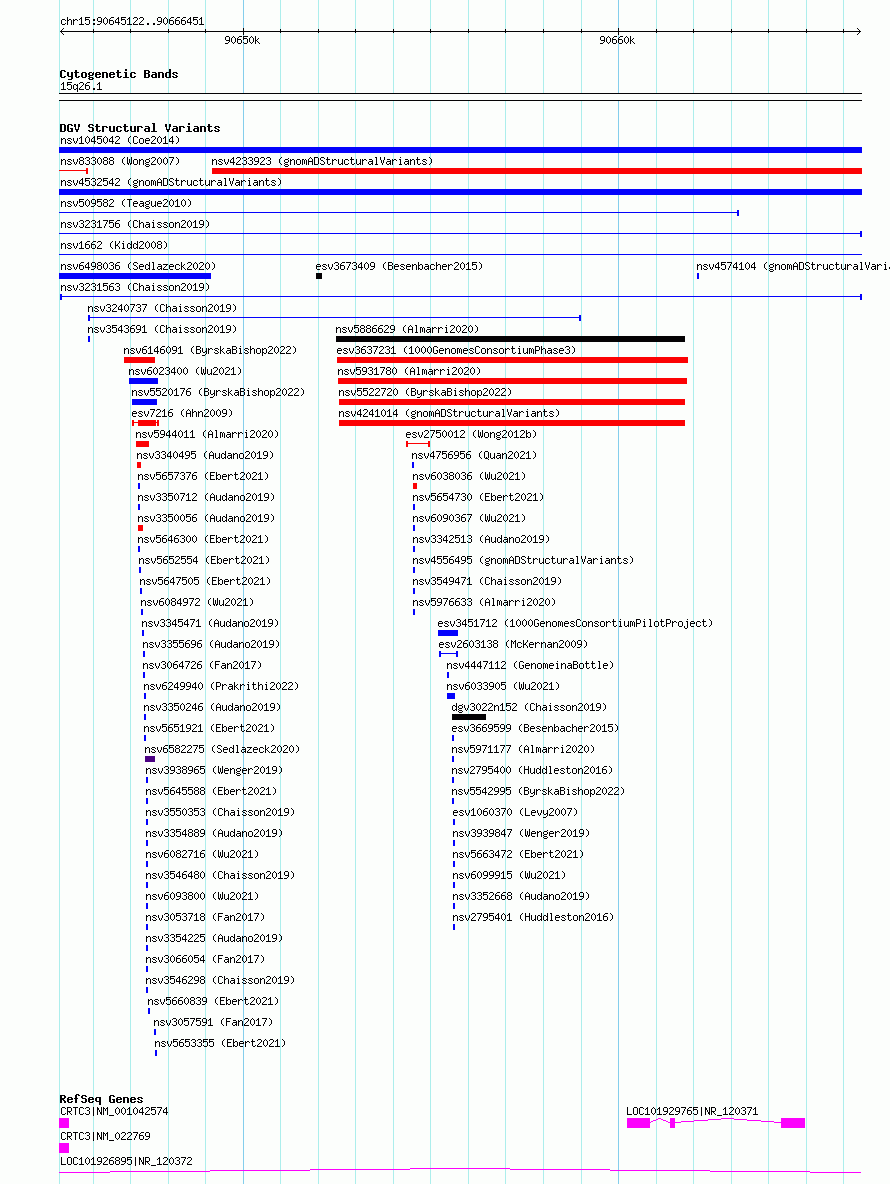Click the nsv6249940 (Prakrithi2022) label
The width and height of the screenshot is (890, 1184).
(221, 687)
